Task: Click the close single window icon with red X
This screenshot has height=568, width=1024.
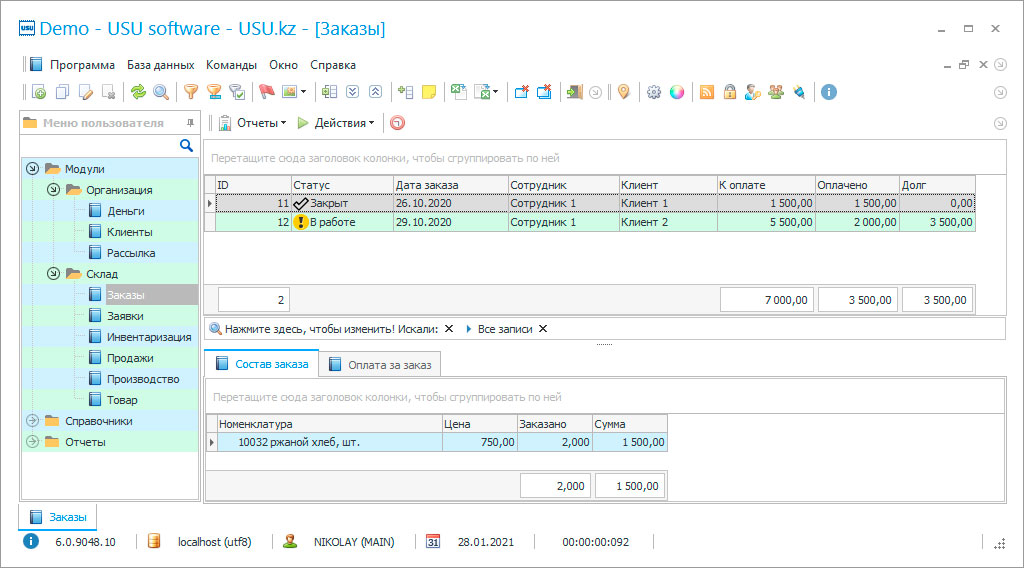Action: (x=521, y=92)
